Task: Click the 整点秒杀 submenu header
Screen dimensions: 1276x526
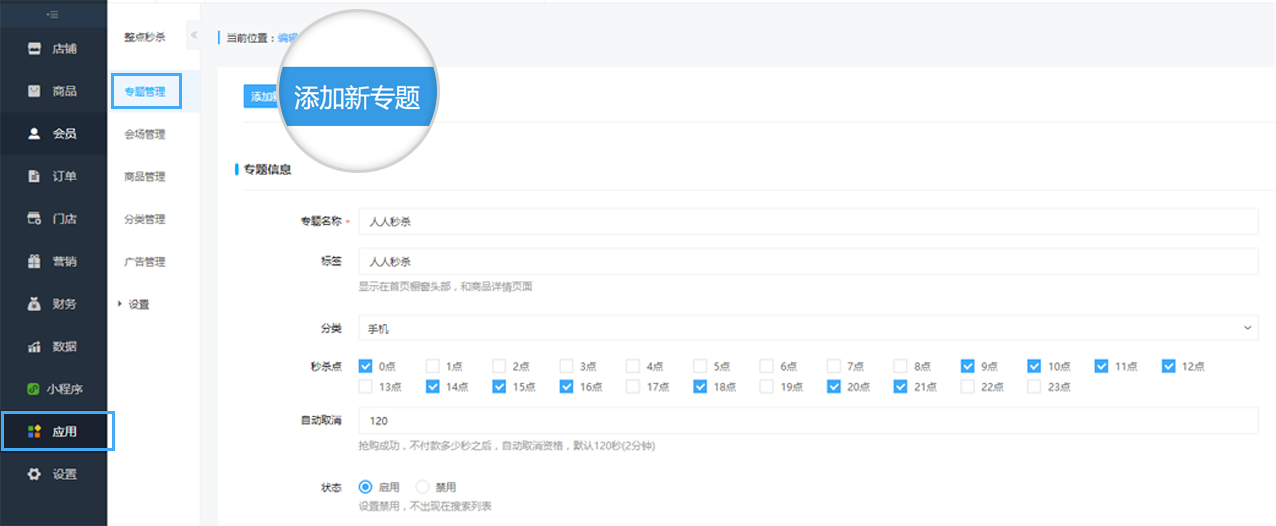Action: 145,37
